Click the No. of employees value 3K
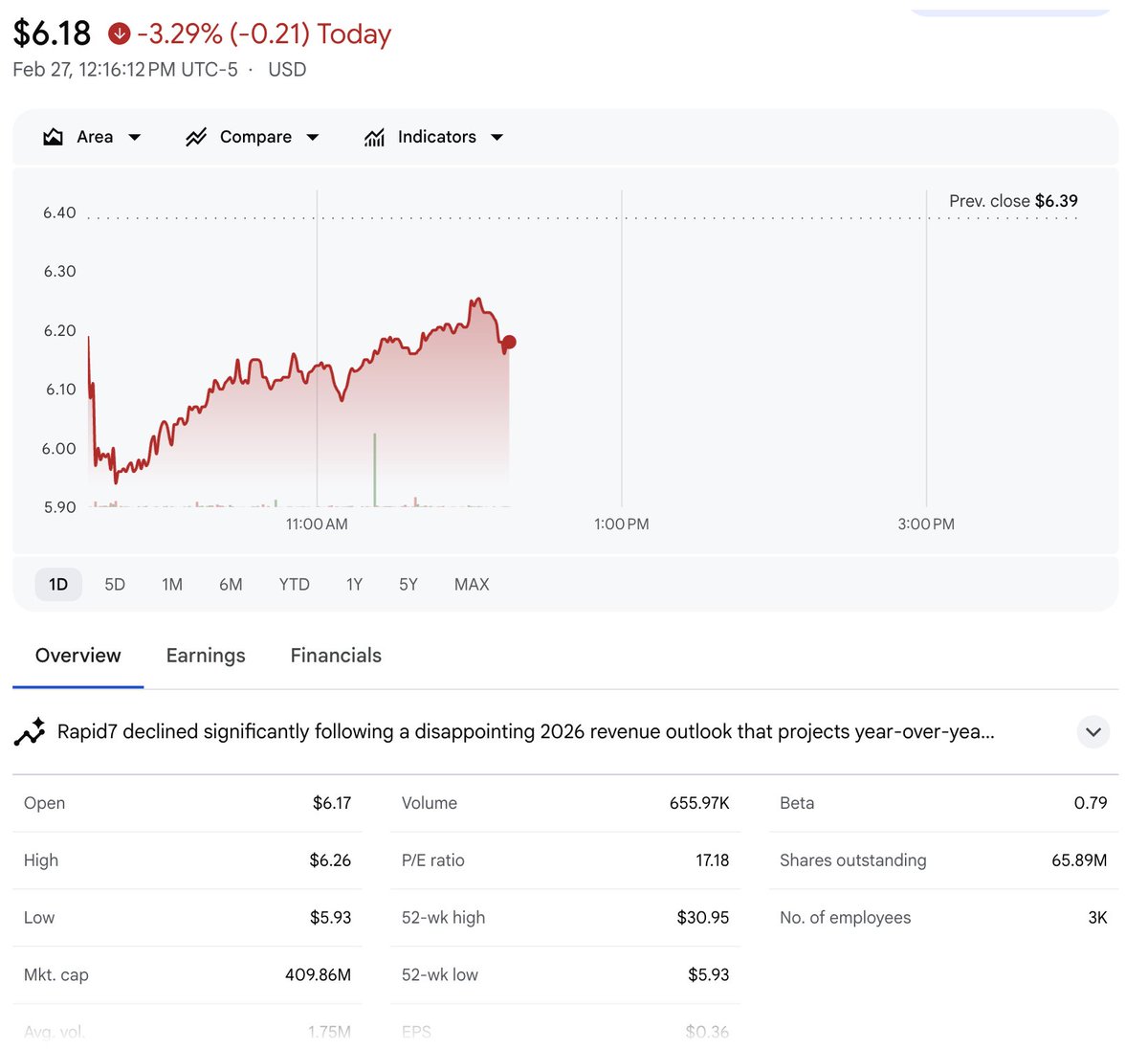The width and height of the screenshot is (1148, 1049). click(x=1097, y=918)
